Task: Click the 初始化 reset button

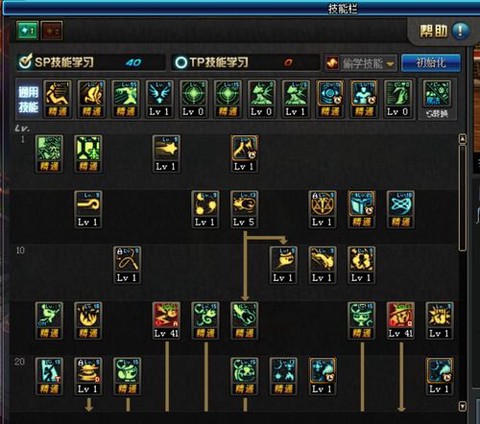Action: (431, 63)
